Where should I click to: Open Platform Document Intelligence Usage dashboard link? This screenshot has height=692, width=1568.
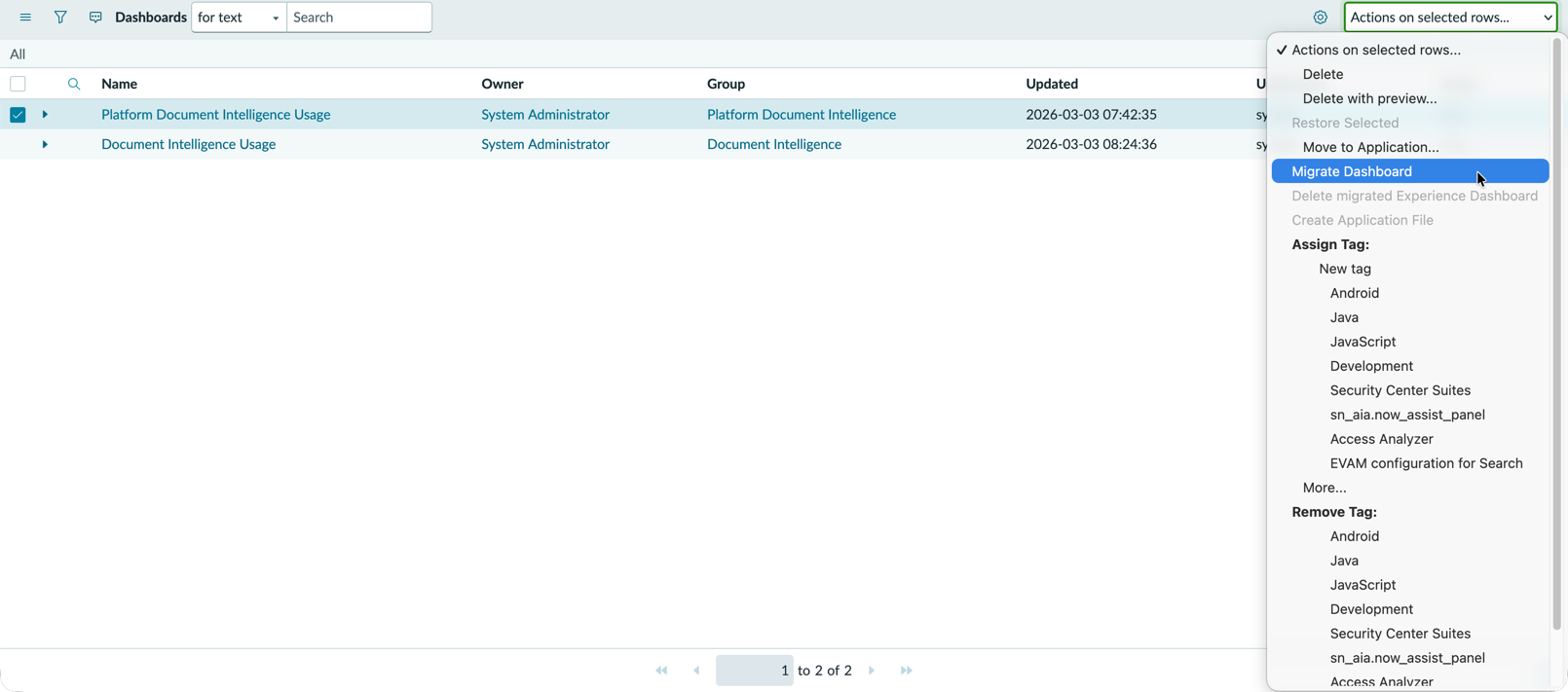[215, 115]
